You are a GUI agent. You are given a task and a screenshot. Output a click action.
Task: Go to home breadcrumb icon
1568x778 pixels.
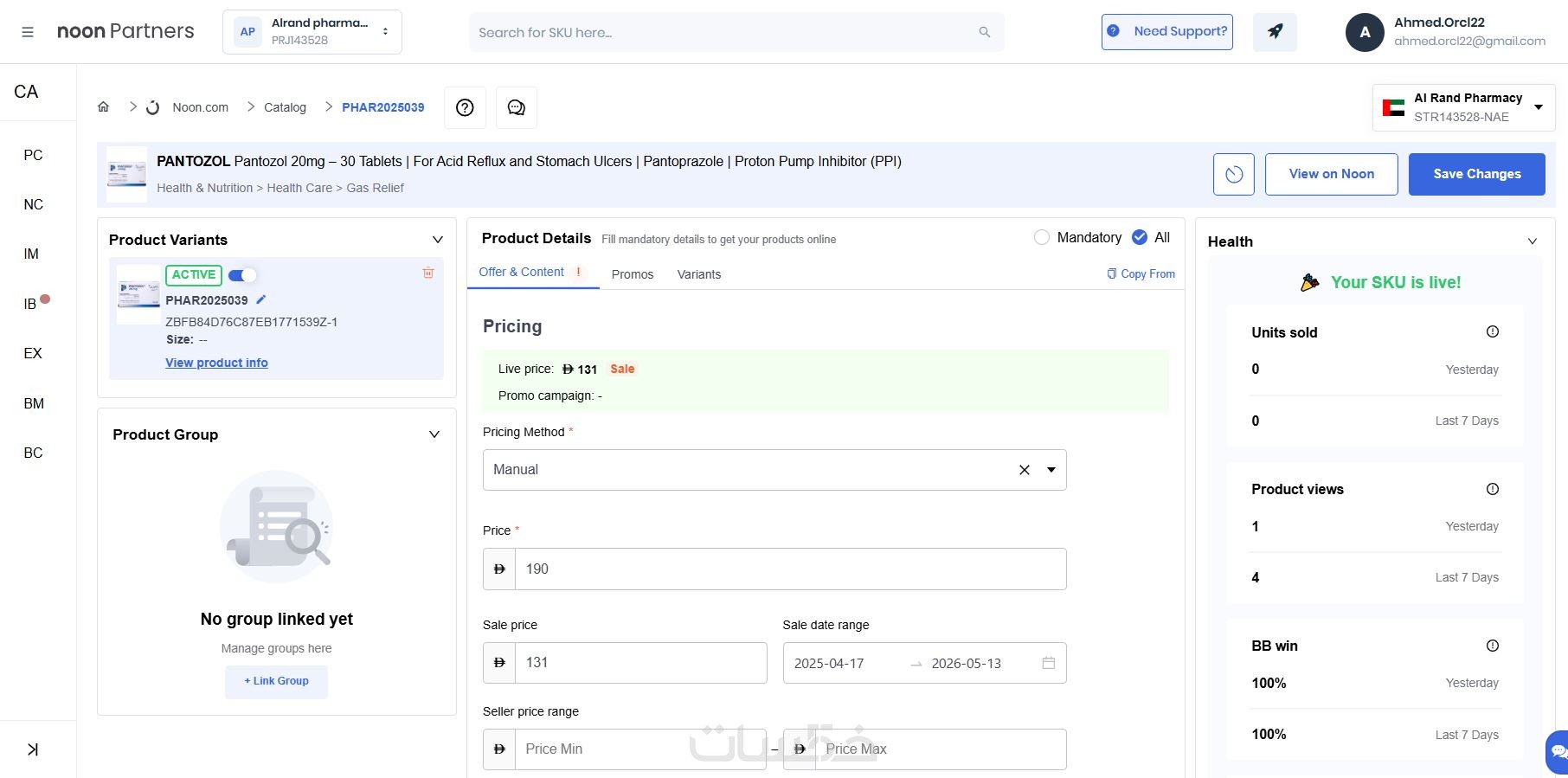click(x=104, y=107)
